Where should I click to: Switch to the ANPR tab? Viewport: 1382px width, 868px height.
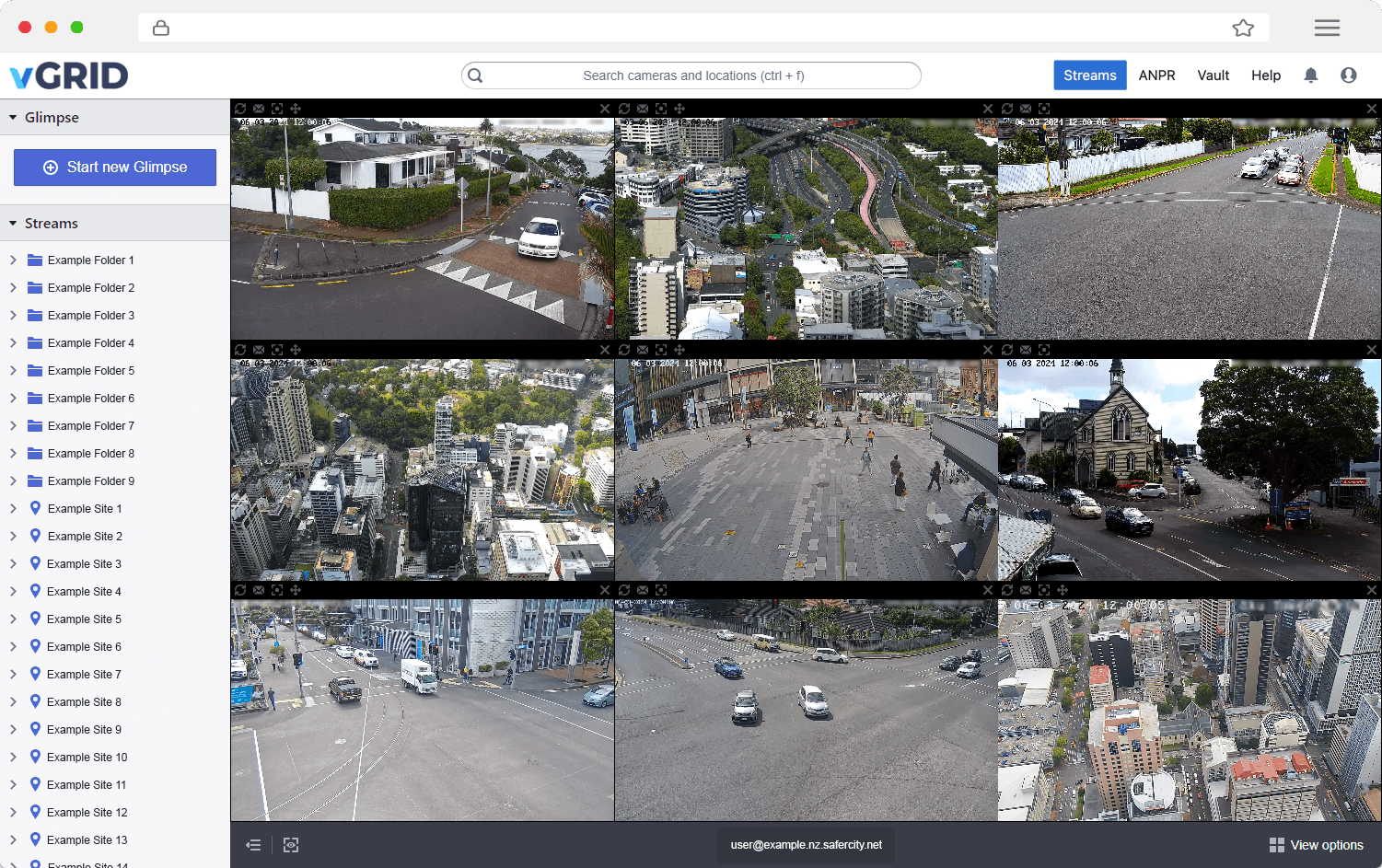[1156, 75]
